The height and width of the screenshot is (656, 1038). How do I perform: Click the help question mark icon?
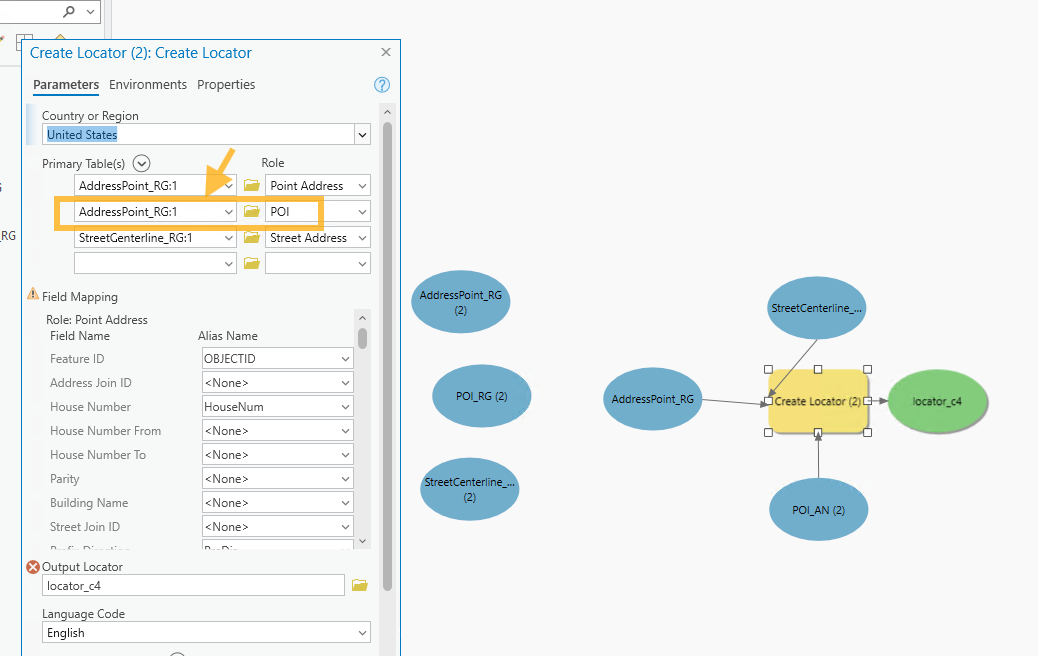coord(381,85)
